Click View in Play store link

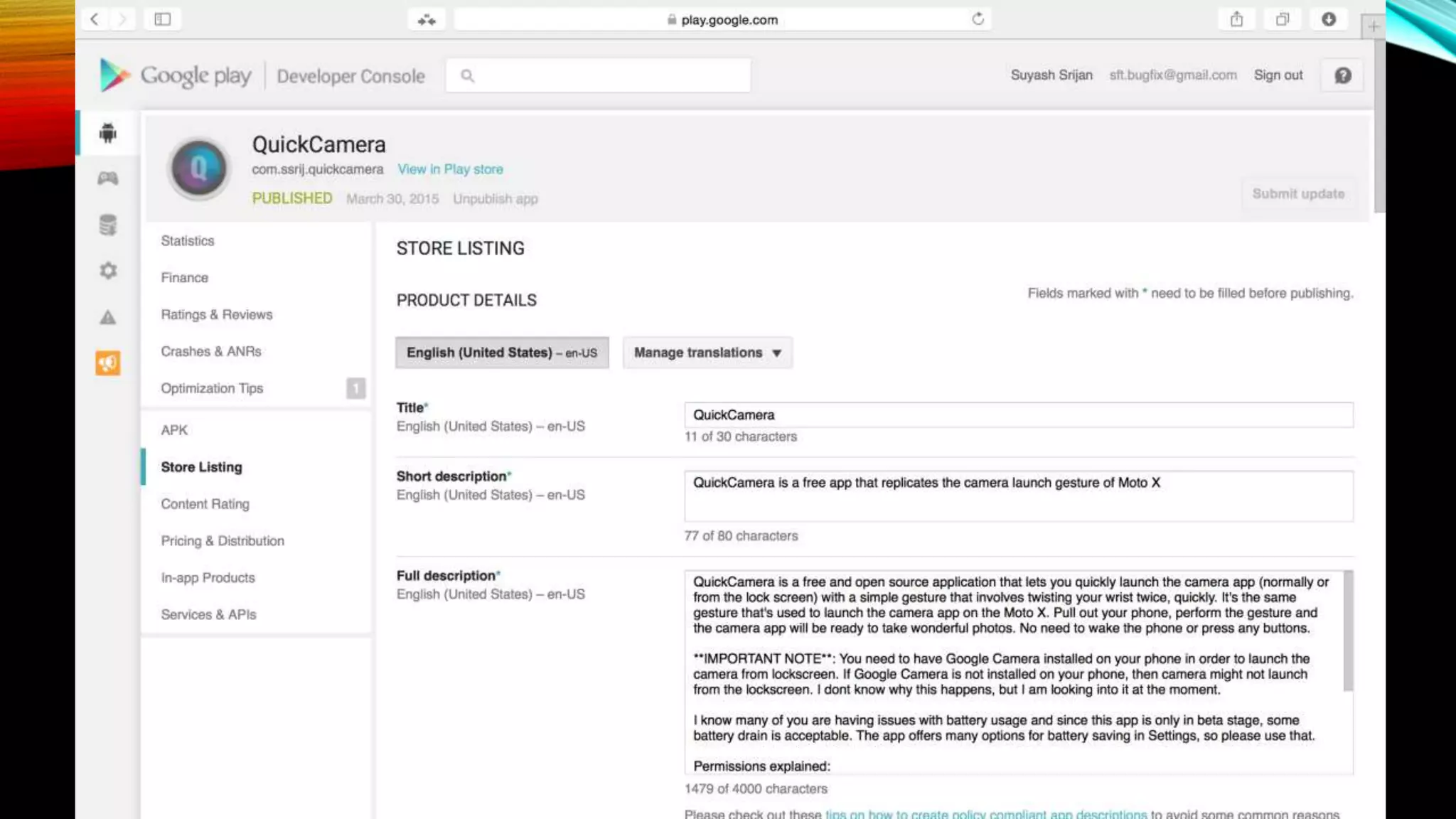[x=450, y=169]
